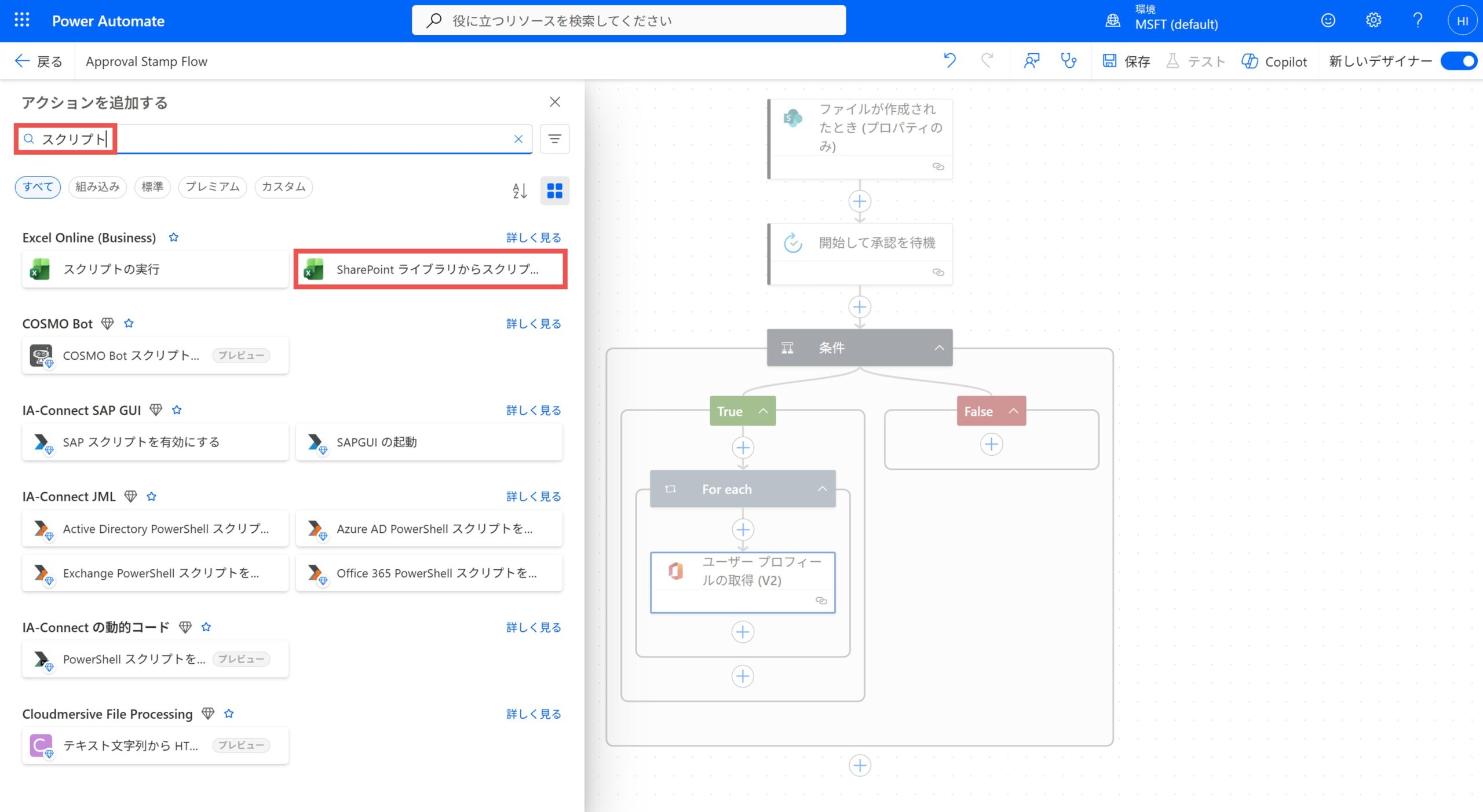This screenshot has width=1483, height=812.
Task: Click the undo arrow icon
Action: [949, 60]
